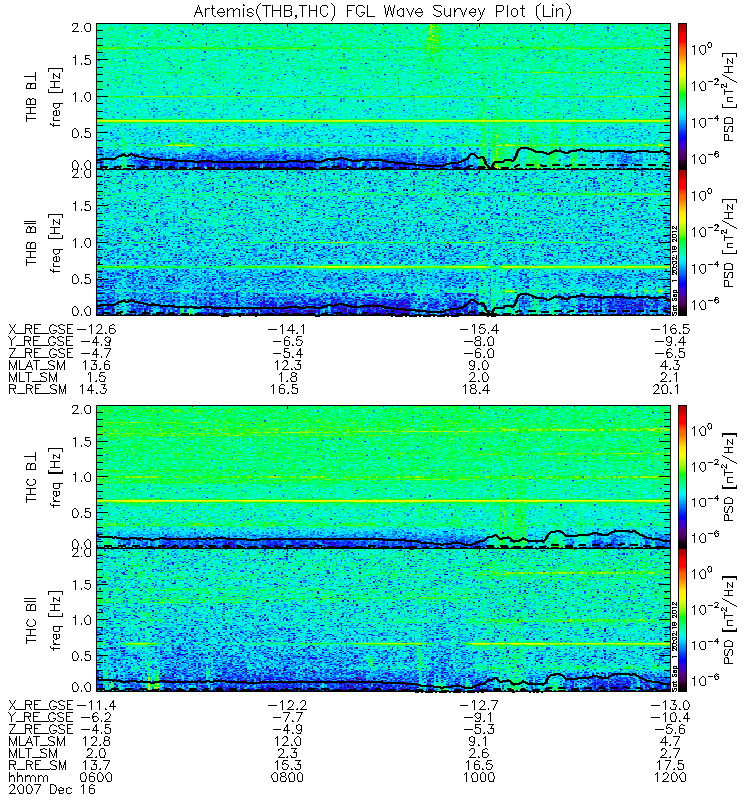Click the 'PSD [nT²/Hz]' label of THC B∥ panel
Screen dimensions: 750x800
coord(729,620)
